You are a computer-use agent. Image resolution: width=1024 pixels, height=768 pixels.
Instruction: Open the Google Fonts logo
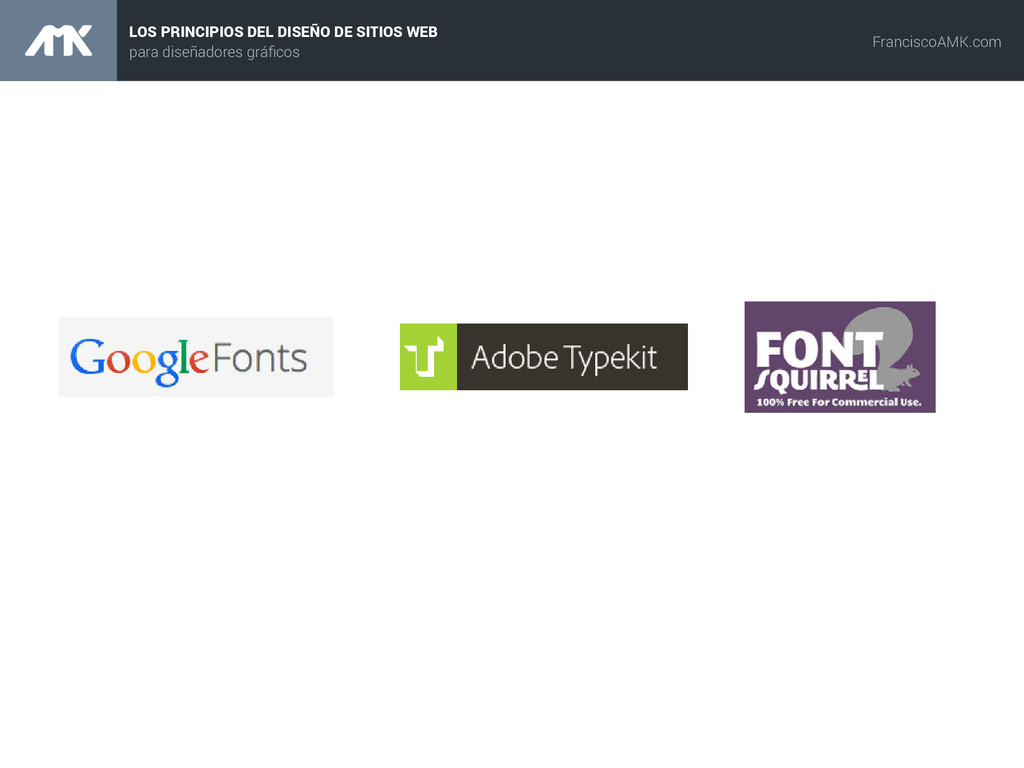pos(196,357)
